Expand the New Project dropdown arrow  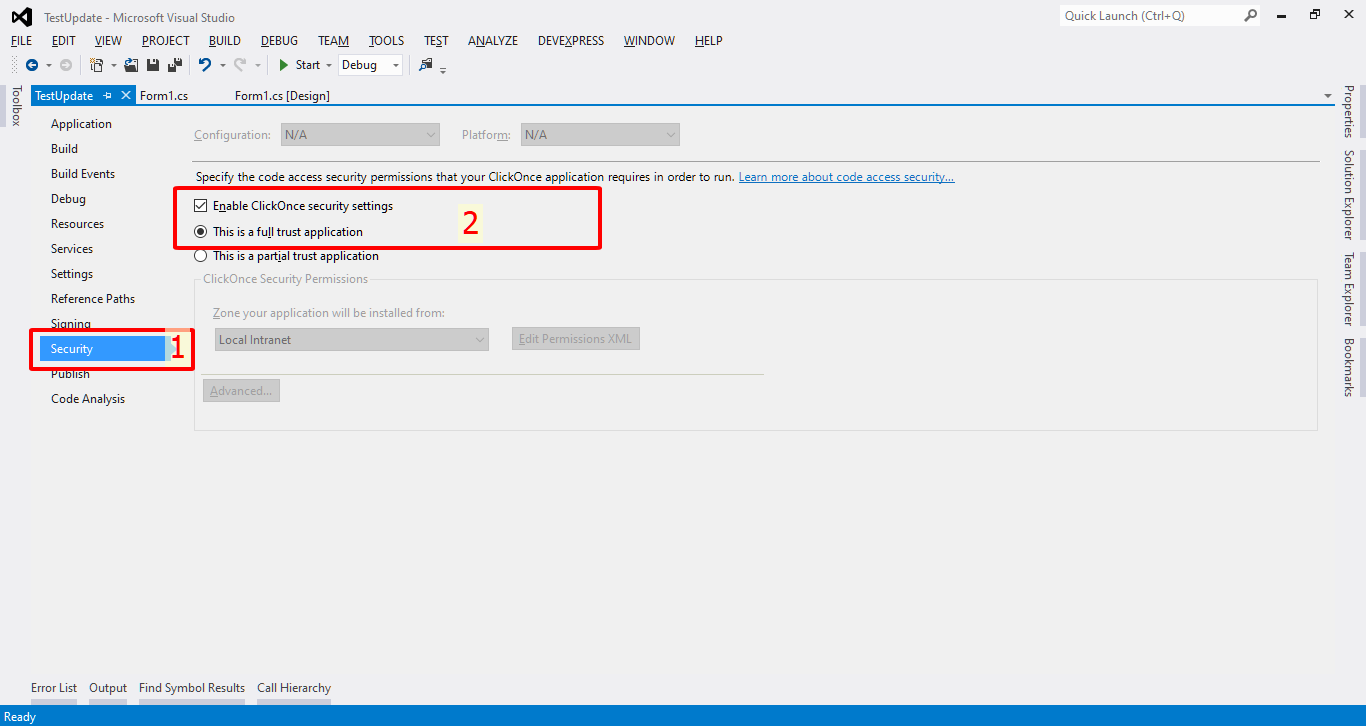click(x=113, y=65)
